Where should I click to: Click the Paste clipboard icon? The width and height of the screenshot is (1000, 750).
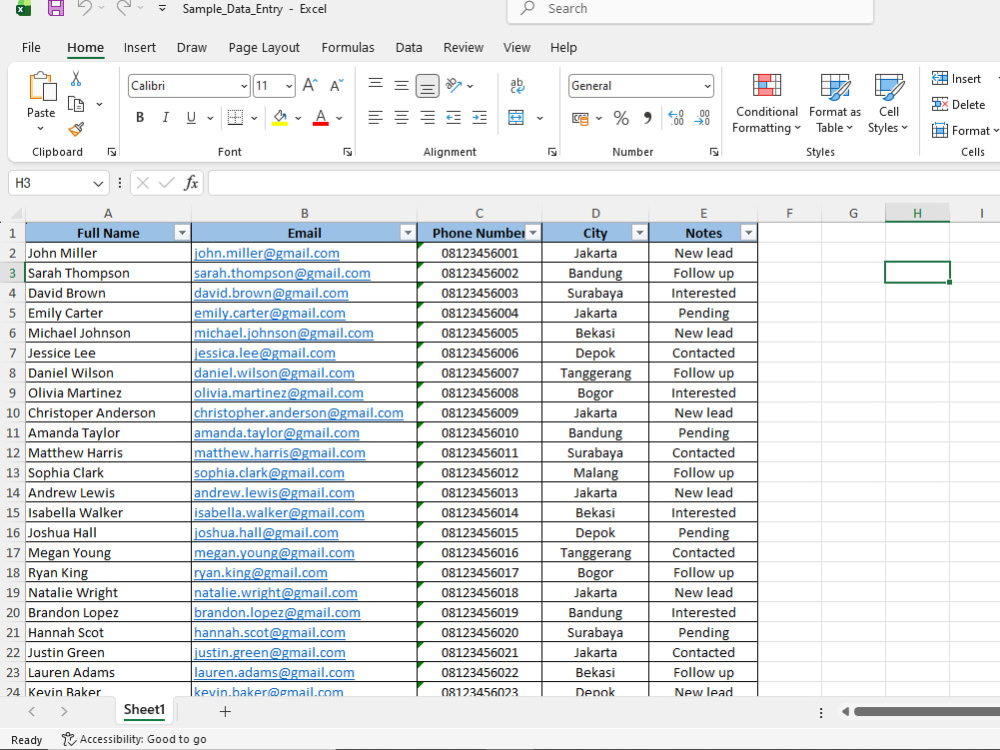(x=41, y=86)
